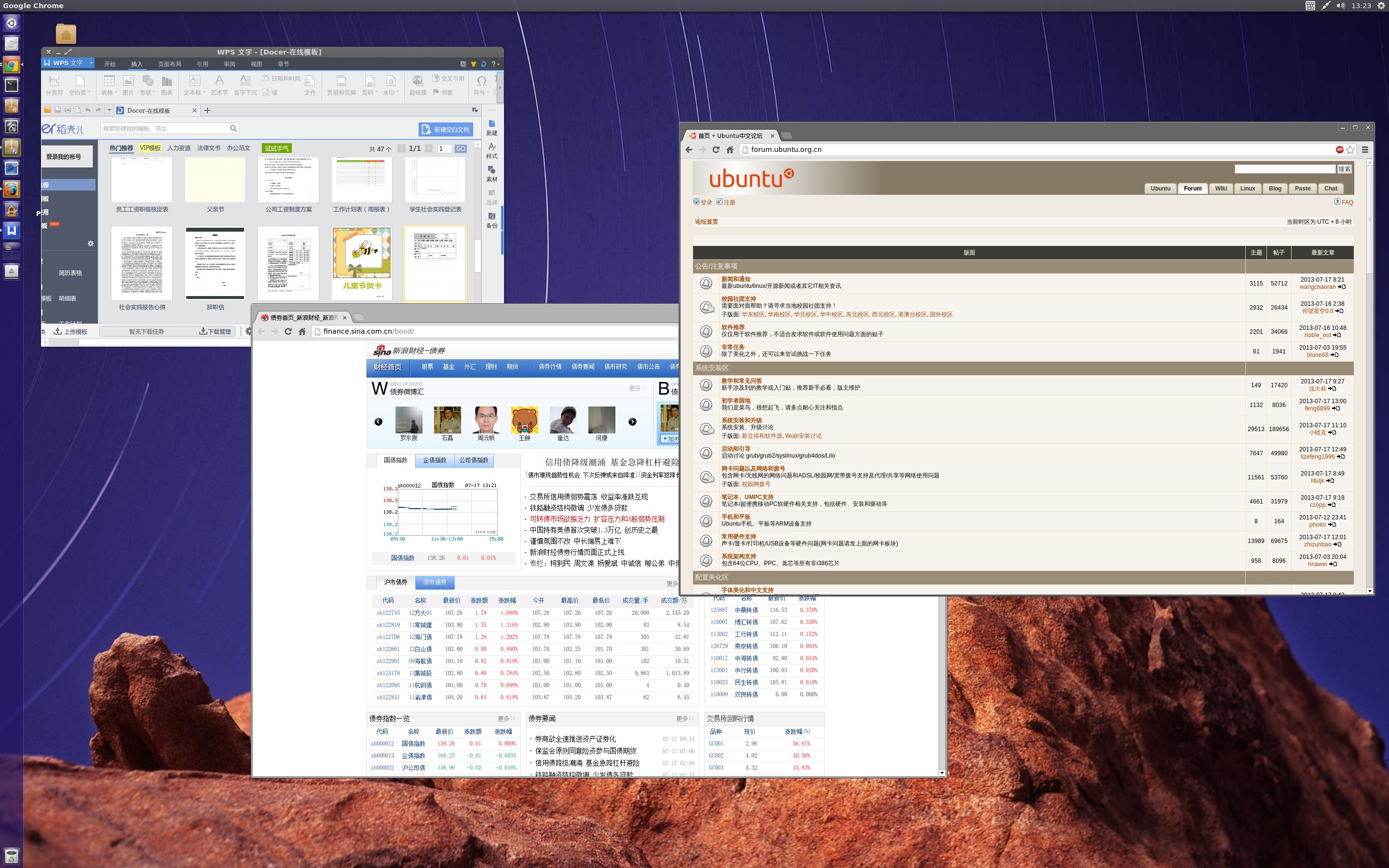The width and height of the screenshot is (1389, 868).
Task: Click the 页眉和页脚 header and footer icon
Action: coord(341,81)
